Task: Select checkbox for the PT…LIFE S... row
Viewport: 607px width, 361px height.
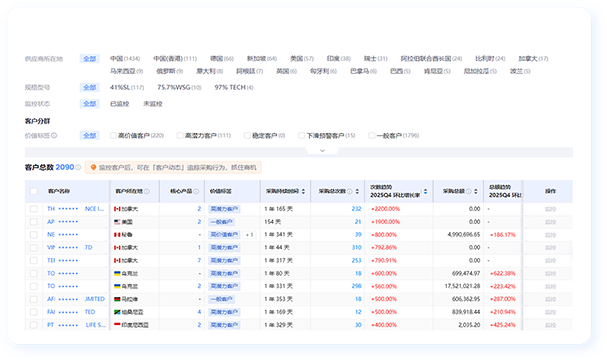Action: pyautogui.click(x=34, y=325)
